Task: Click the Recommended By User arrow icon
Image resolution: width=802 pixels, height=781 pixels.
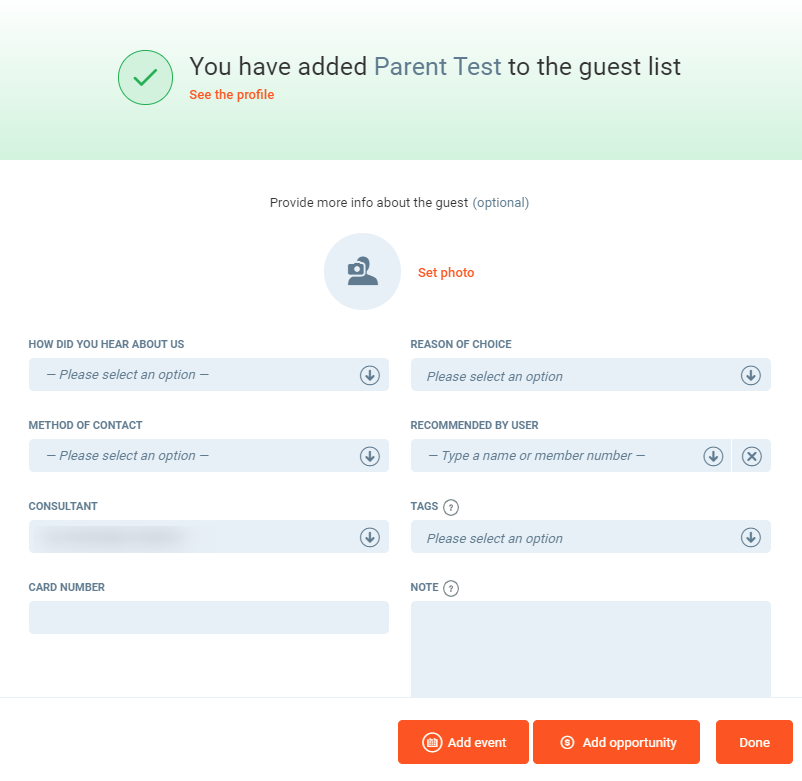Action: [713, 456]
